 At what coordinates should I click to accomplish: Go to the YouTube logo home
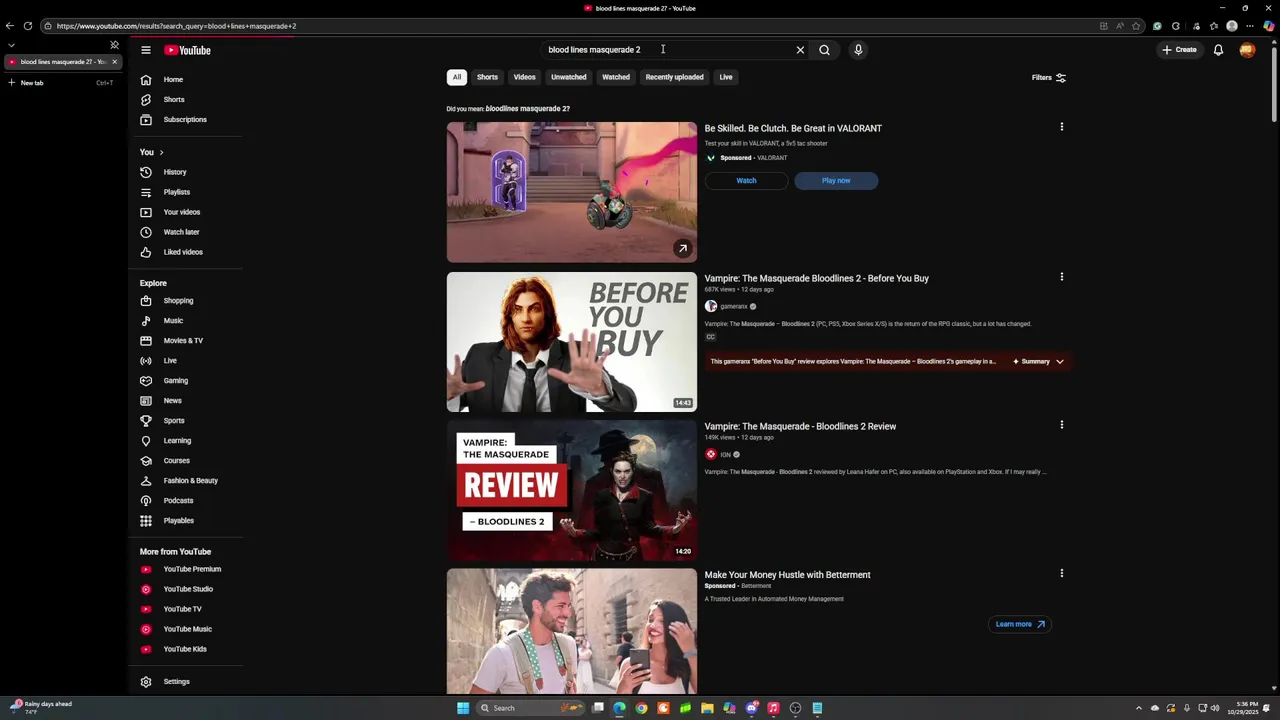pyautogui.click(x=188, y=50)
